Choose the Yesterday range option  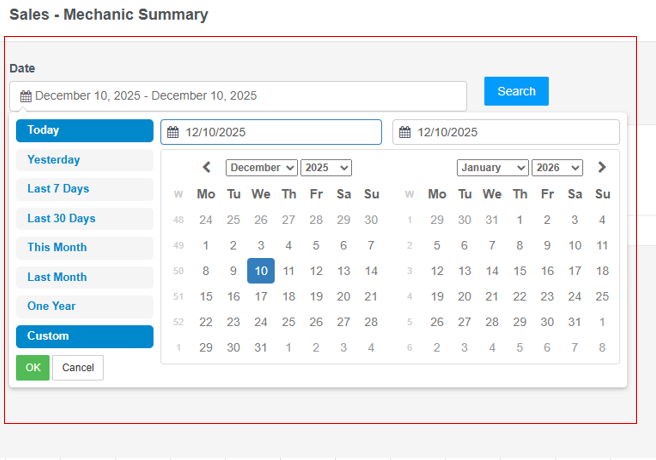pyautogui.click(x=85, y=160)
